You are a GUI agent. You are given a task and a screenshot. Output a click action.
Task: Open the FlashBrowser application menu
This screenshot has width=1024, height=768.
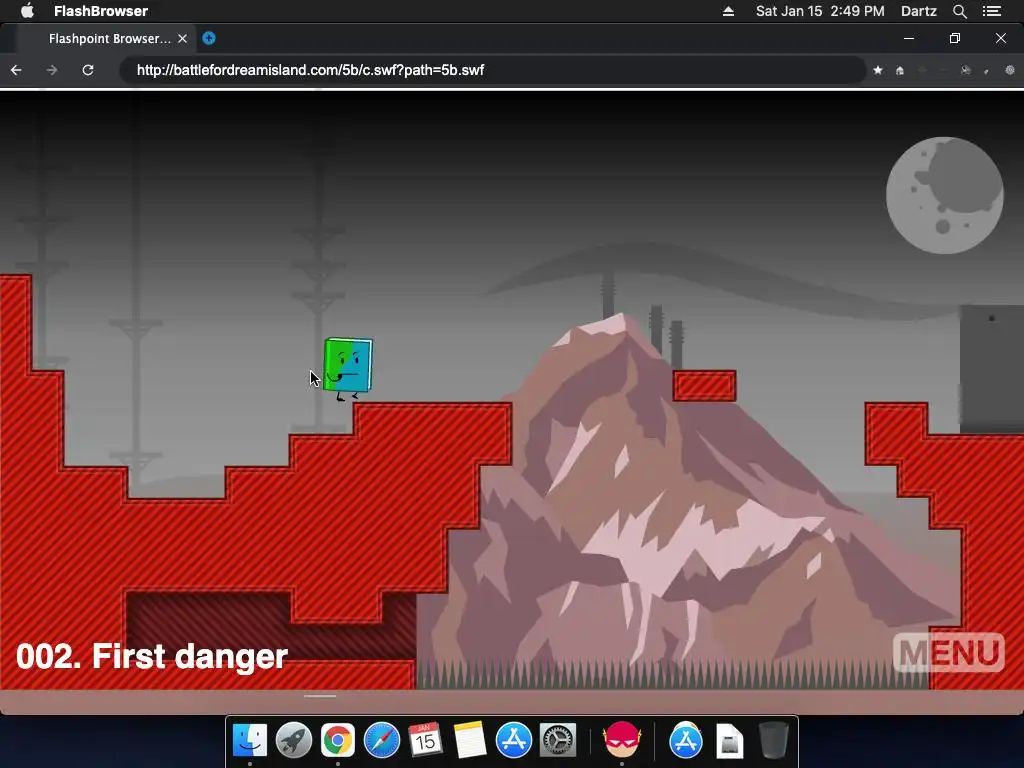coord(101,11)
